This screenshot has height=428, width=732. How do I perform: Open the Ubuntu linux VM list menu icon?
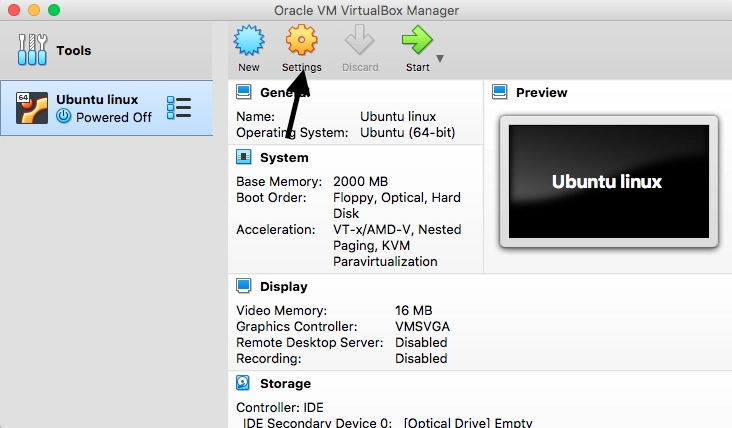coord(179,108)
